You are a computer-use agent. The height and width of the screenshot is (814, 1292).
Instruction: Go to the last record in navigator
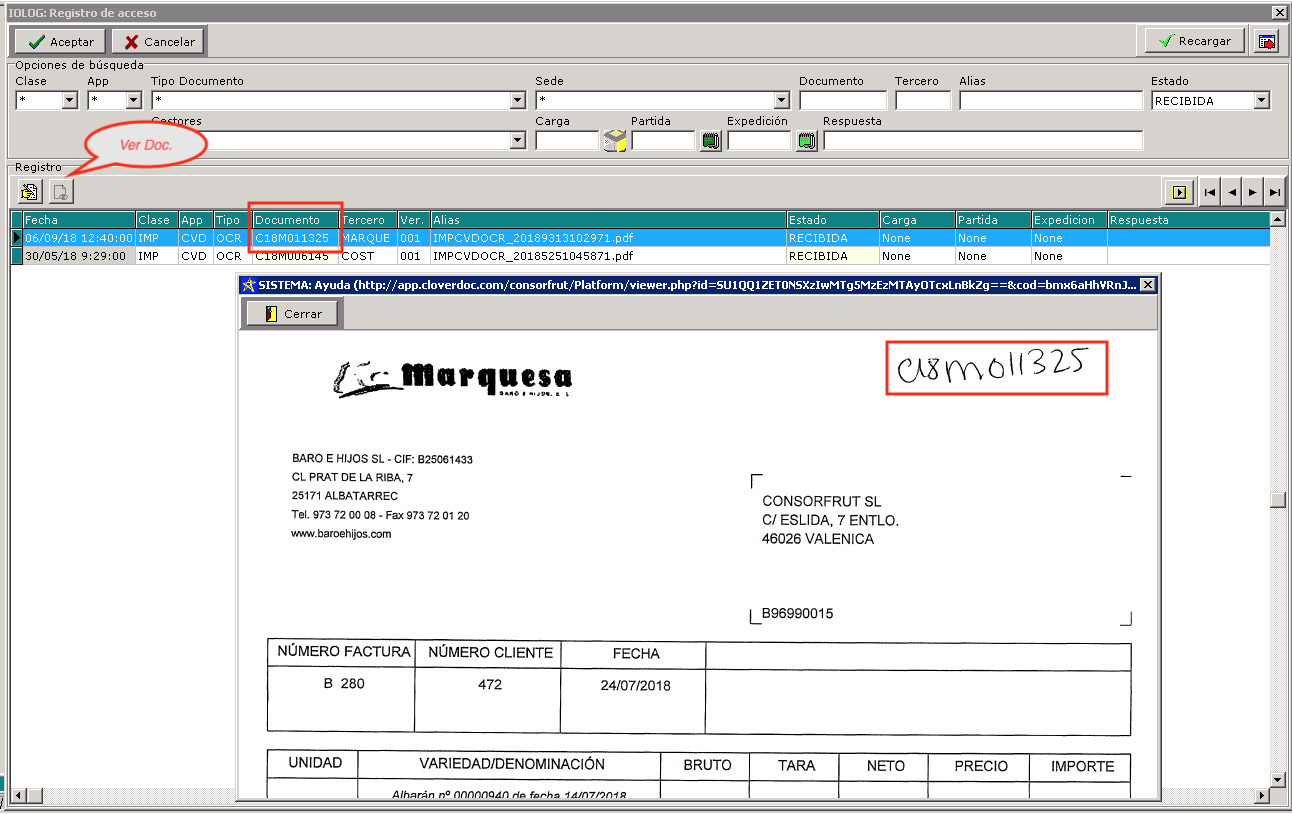(1274, 192)
